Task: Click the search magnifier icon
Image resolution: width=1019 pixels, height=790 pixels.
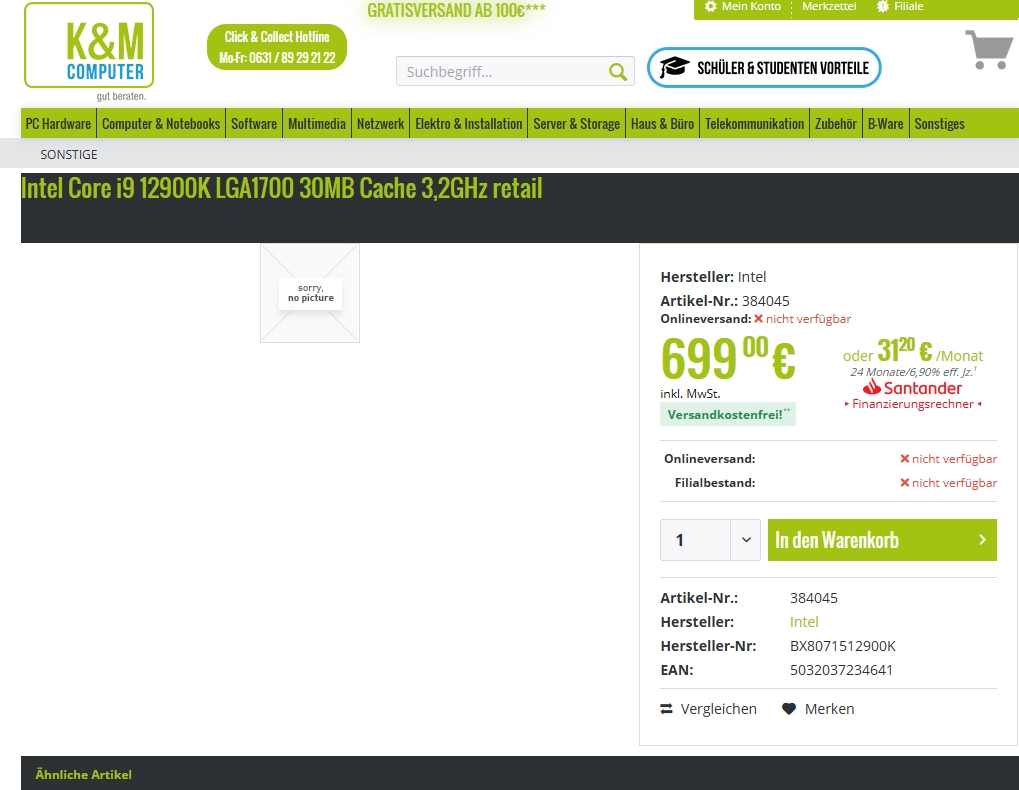Action: tap(617, 71)
